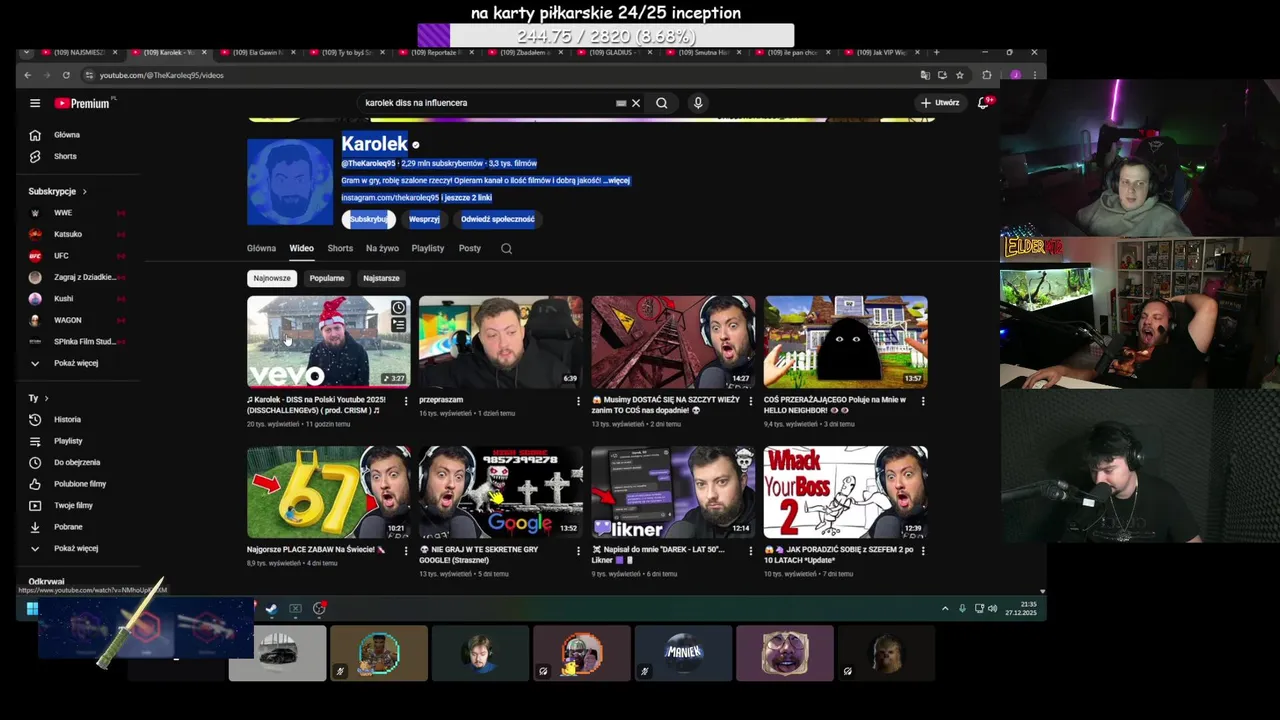
Task: Open options menu for przepraszam video
Action: (578, 401)
